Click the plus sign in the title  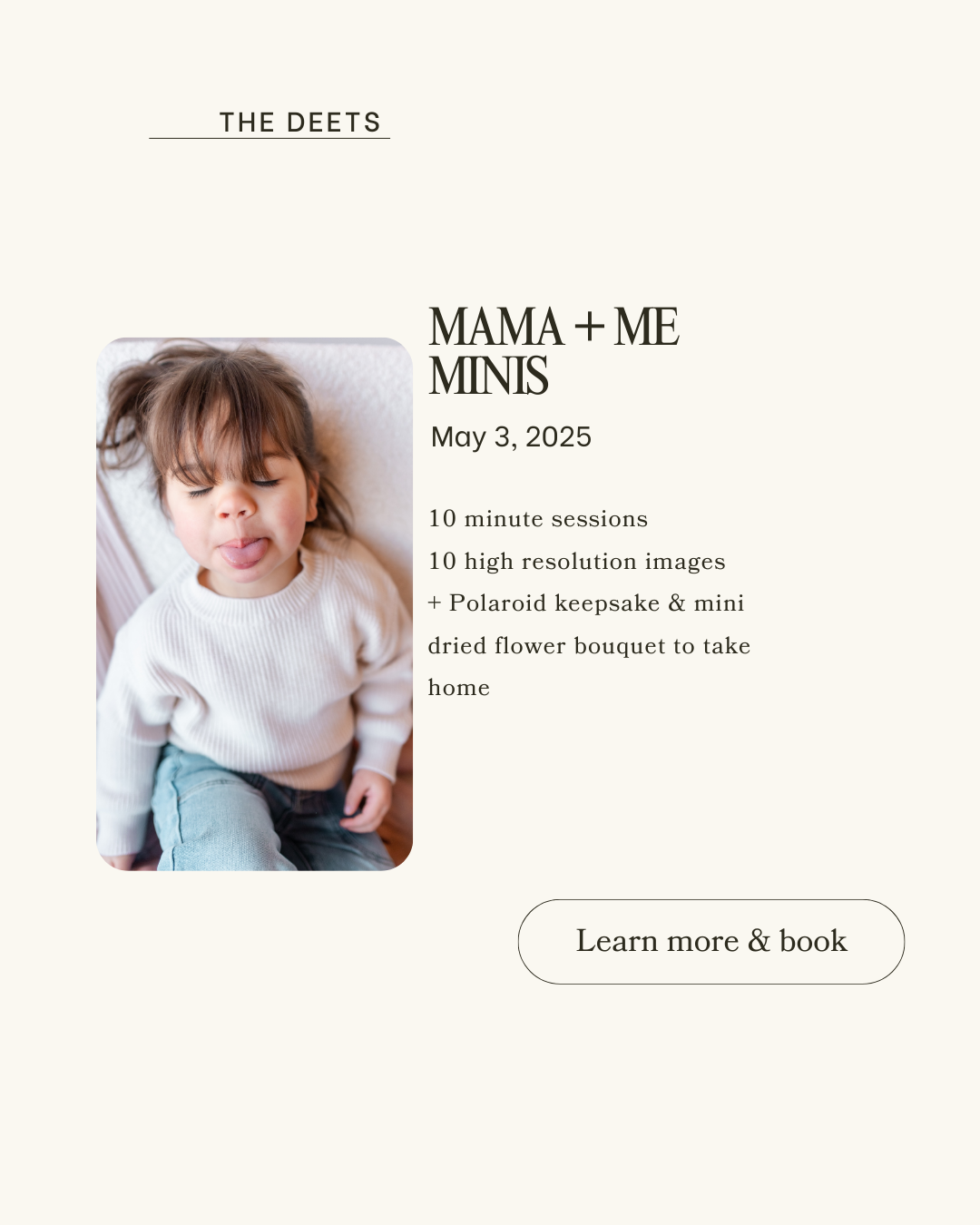pos(589,327)
